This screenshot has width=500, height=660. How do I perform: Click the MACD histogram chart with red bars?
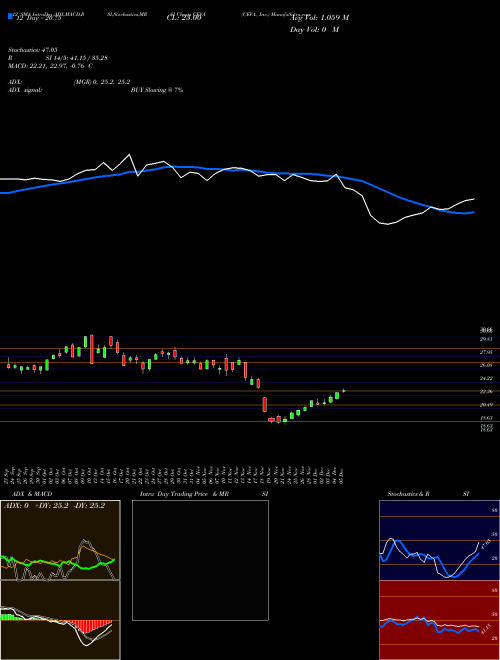[x=60, y=620]
